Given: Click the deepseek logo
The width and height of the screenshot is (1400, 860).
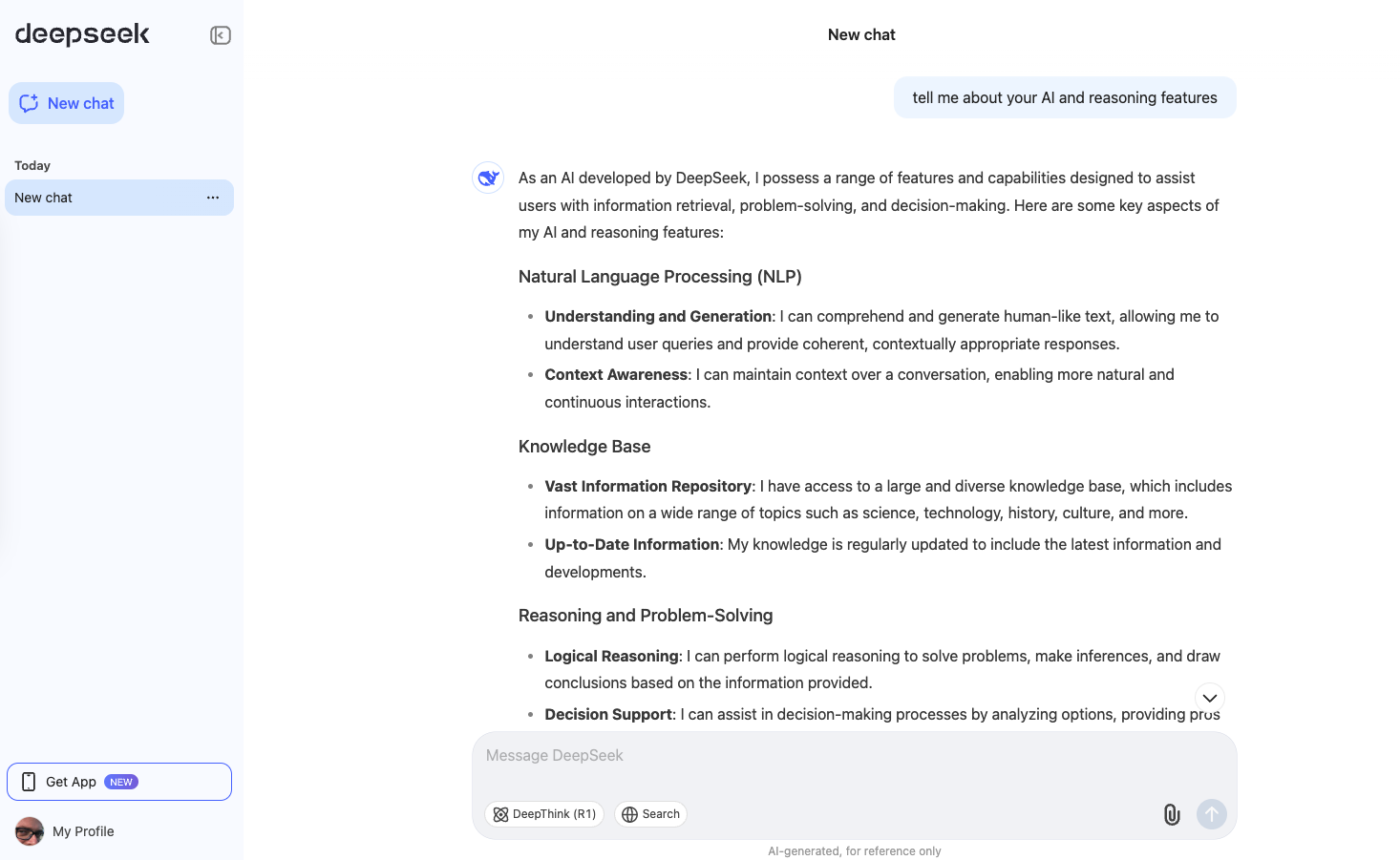Looking at the screenshot, I should (x=82, y=34).
